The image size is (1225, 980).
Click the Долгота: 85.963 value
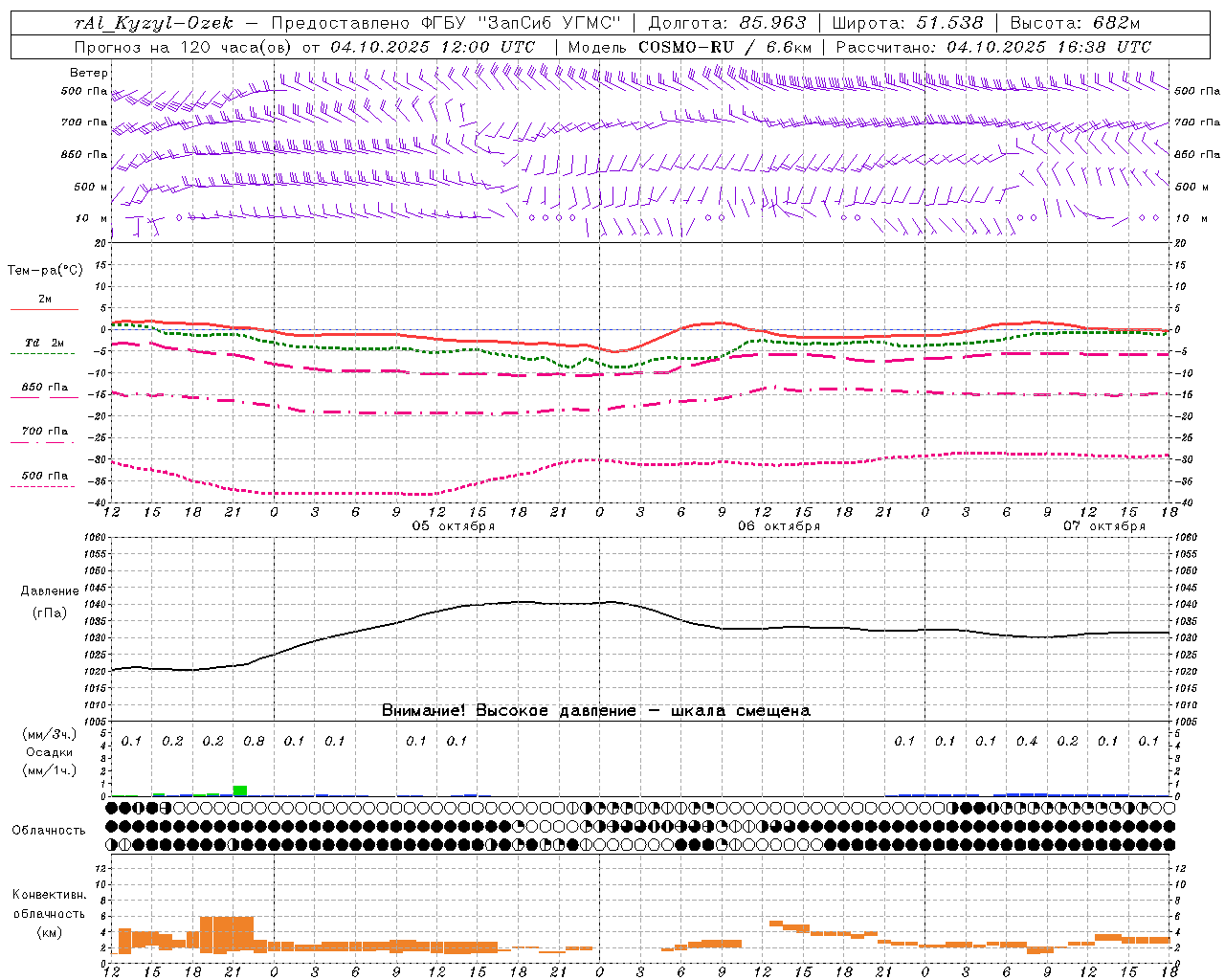click(727, 23)
